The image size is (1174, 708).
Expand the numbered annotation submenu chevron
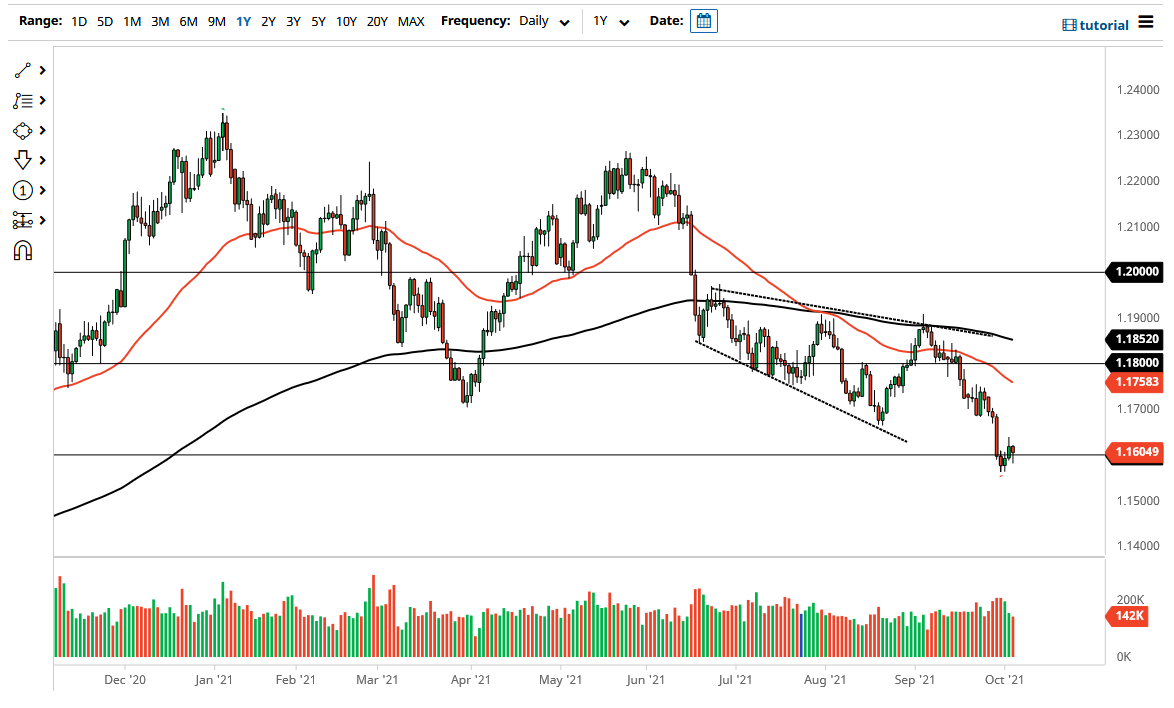pos(43,190)
